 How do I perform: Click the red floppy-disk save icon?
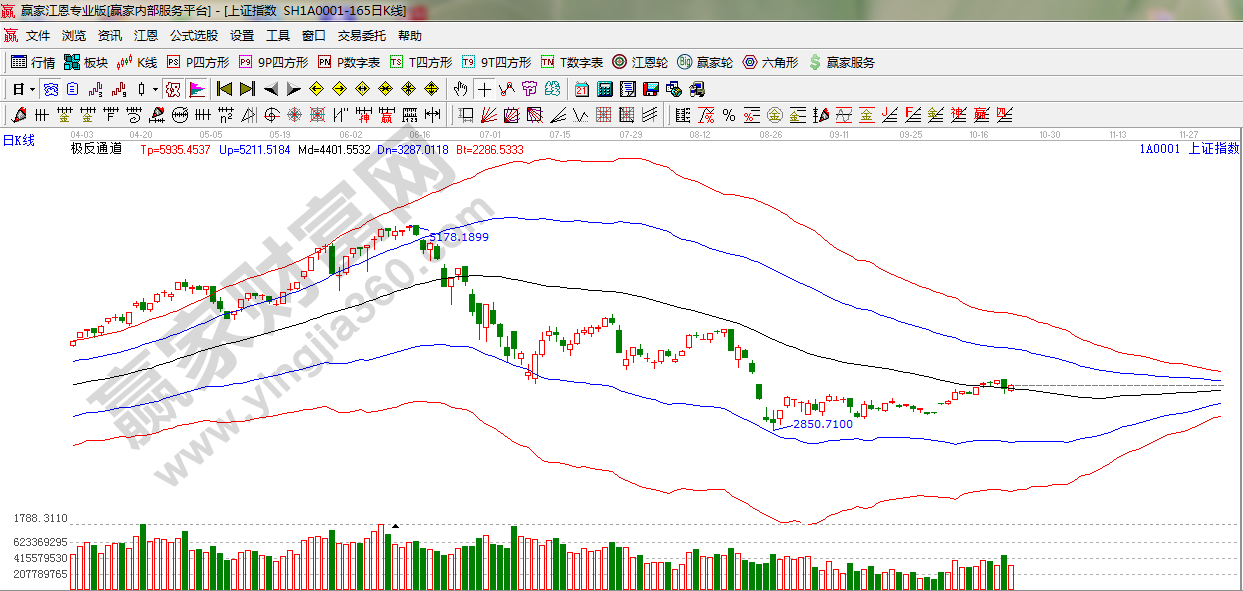click(650, 89)
